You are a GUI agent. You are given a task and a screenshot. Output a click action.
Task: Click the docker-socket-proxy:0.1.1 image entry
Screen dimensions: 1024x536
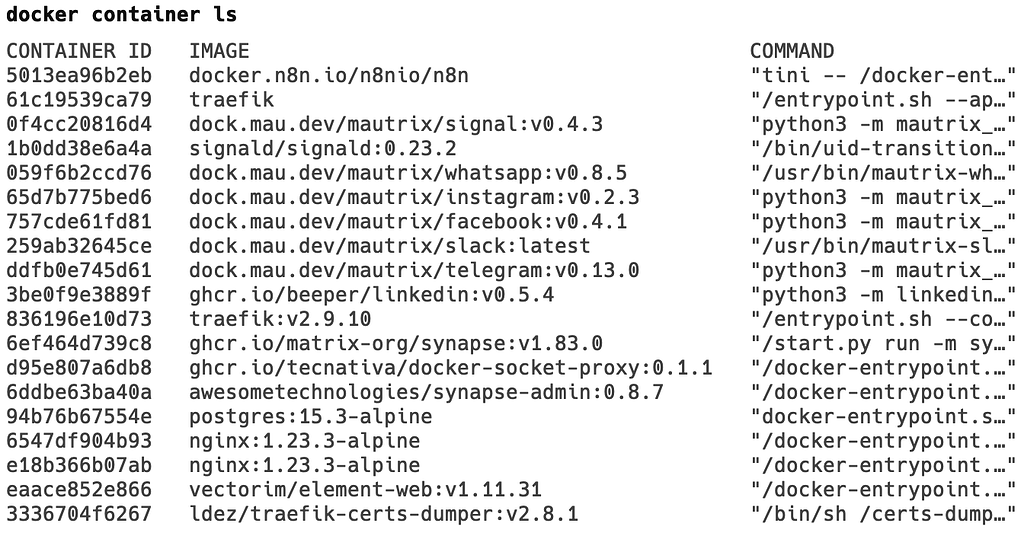(451, 368)
